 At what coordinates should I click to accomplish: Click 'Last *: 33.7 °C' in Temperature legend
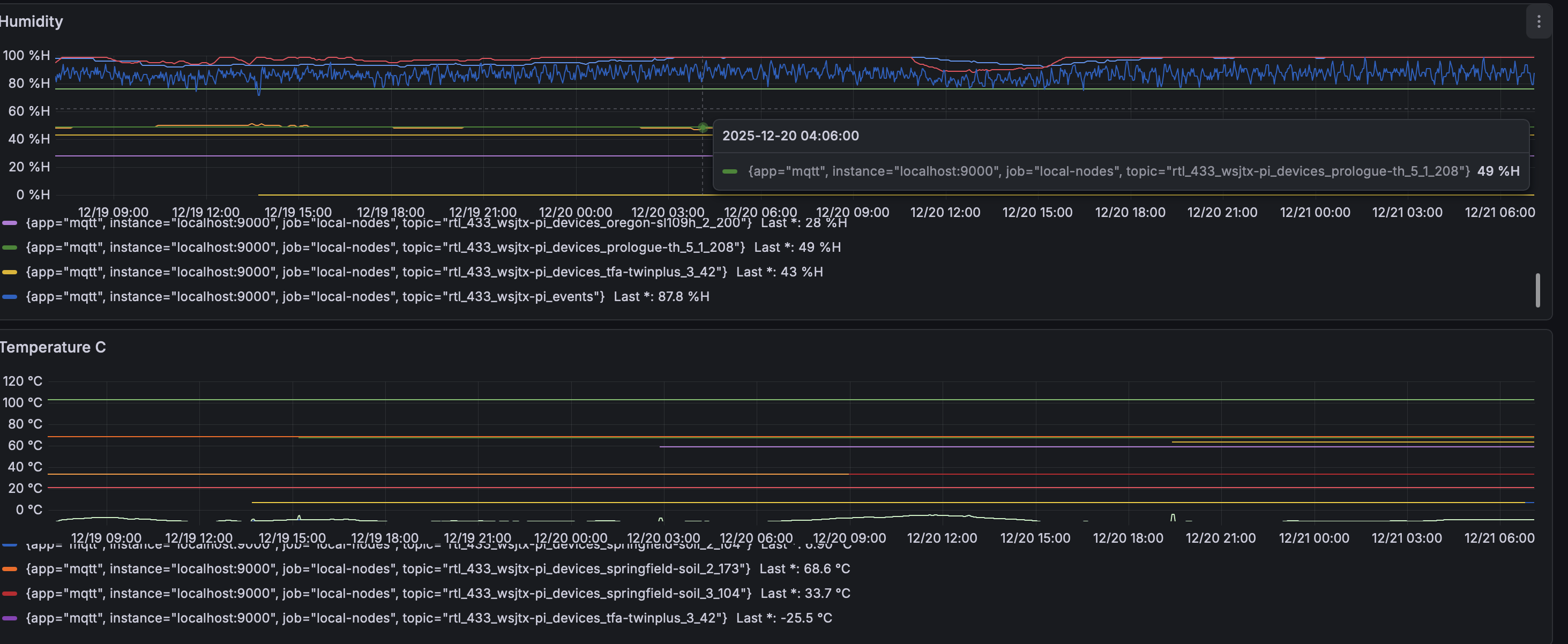coord(805,594)
